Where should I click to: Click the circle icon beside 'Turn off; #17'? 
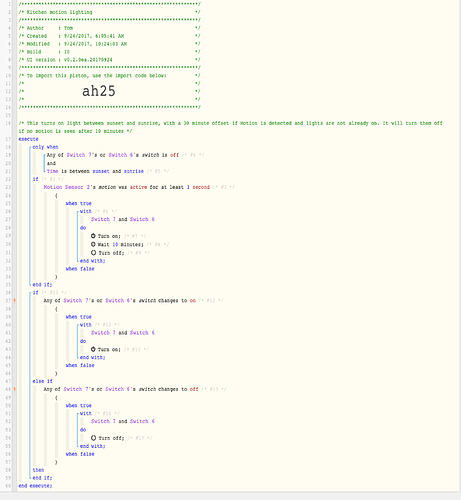[93, 438]
